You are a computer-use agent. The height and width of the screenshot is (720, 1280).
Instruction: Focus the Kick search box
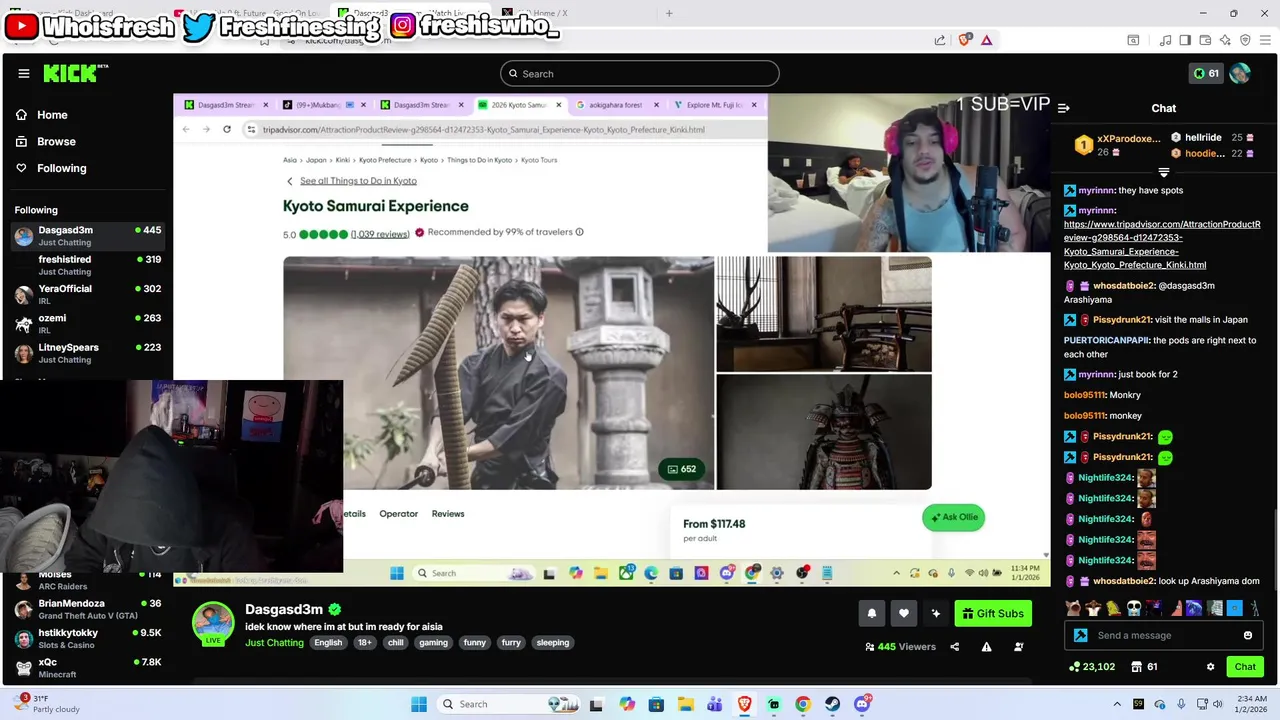[x=640, y=73]
